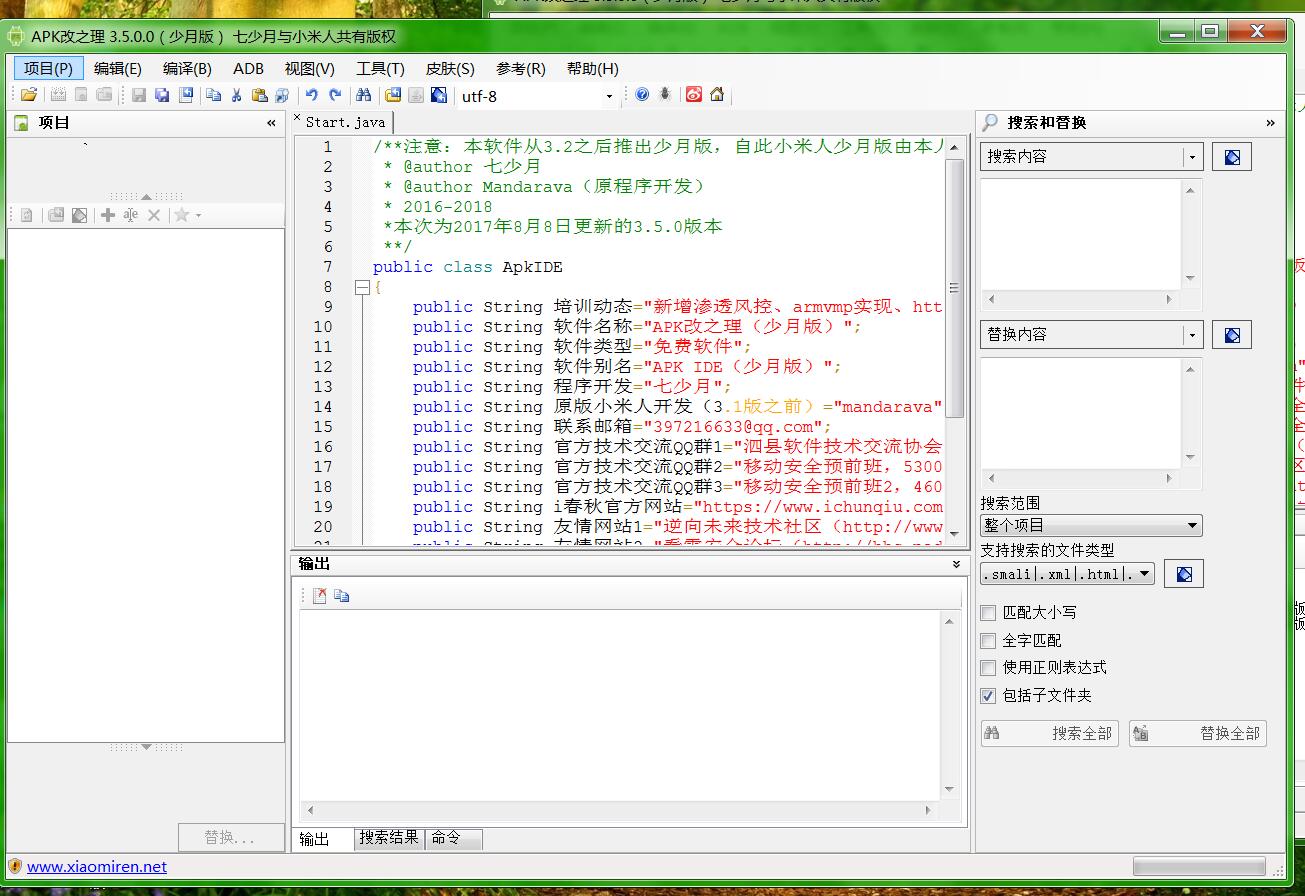Viewport: 1305px width, 896px height.
Task: Open help via blue question mark icon
Action: click(x=642, y=95)
